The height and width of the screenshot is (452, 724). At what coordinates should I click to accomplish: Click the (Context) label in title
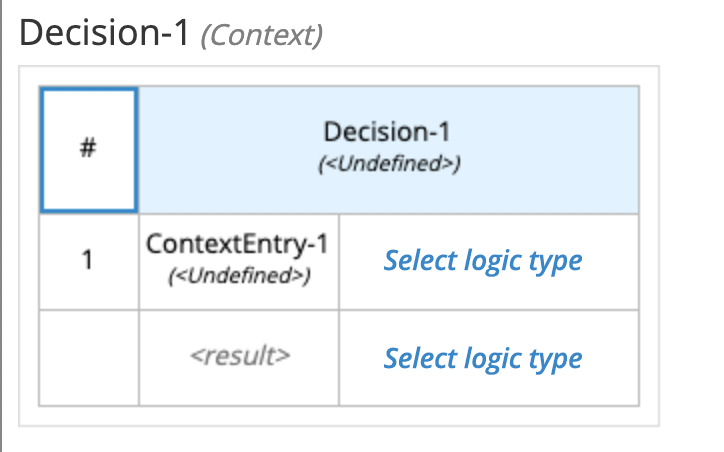pos(261,36)
